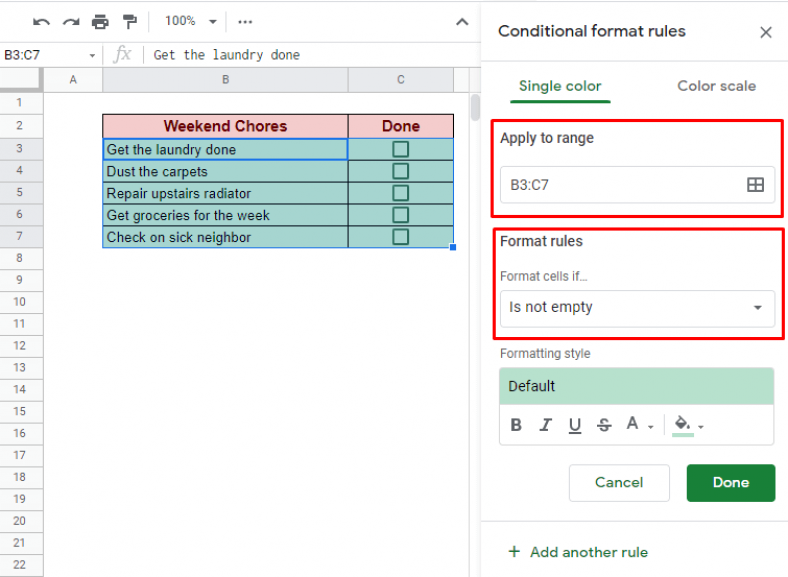The width and height of the screenshot is (788, 577).
Task: Open the Is not empty condition dropdown
Action: click(637, 308)
